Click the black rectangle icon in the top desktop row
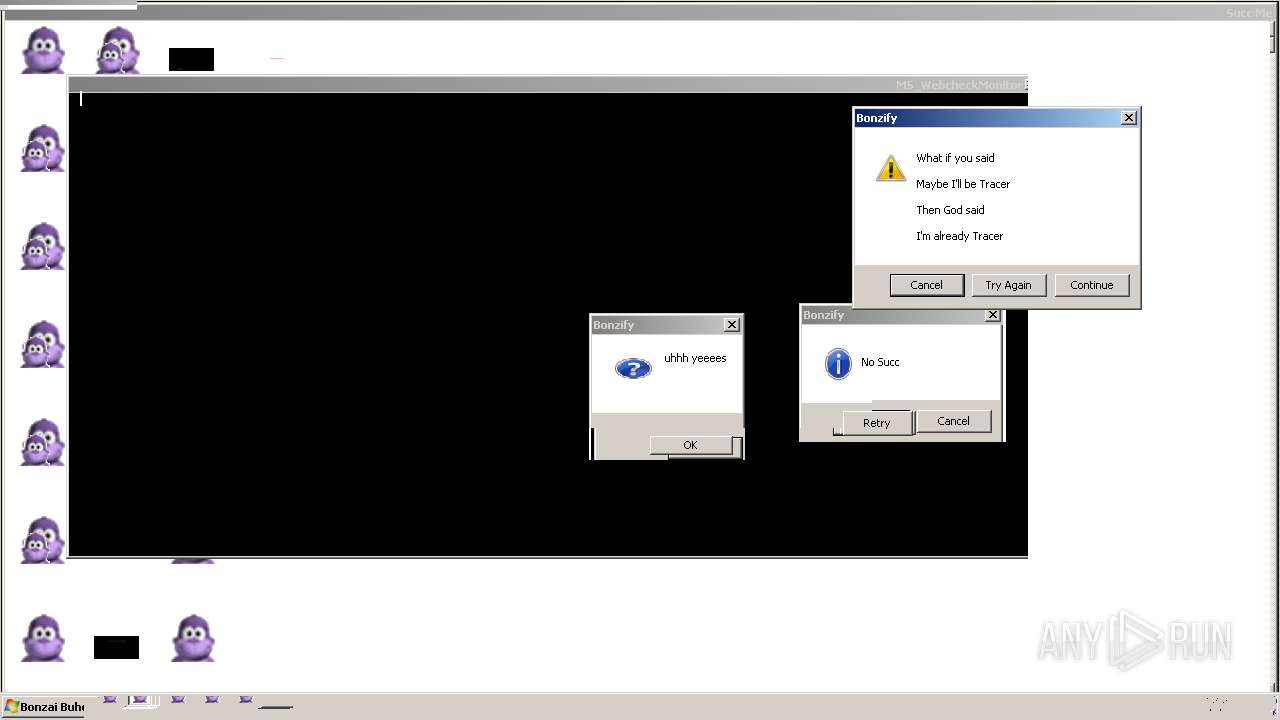1280x720 pixels. point(191,59)
